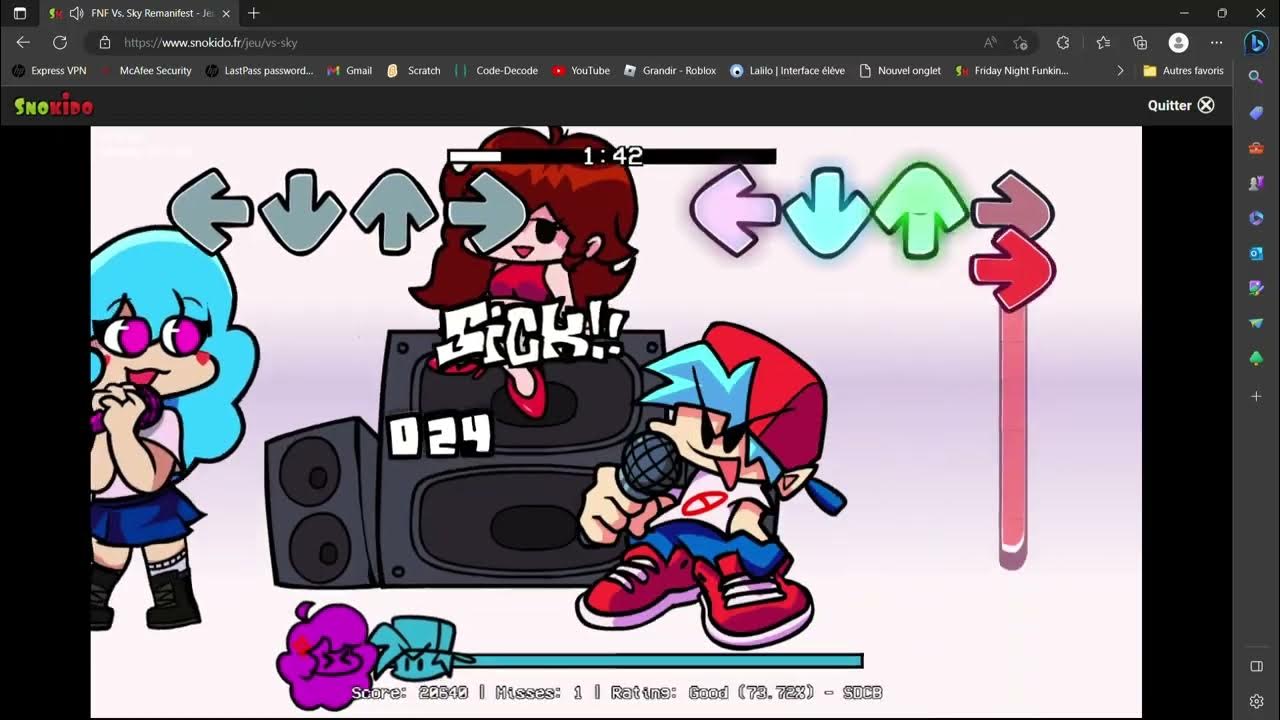The image size is (1280, 720).
Task: Click the '024' combo counter
Action: (x=440, y=436)
